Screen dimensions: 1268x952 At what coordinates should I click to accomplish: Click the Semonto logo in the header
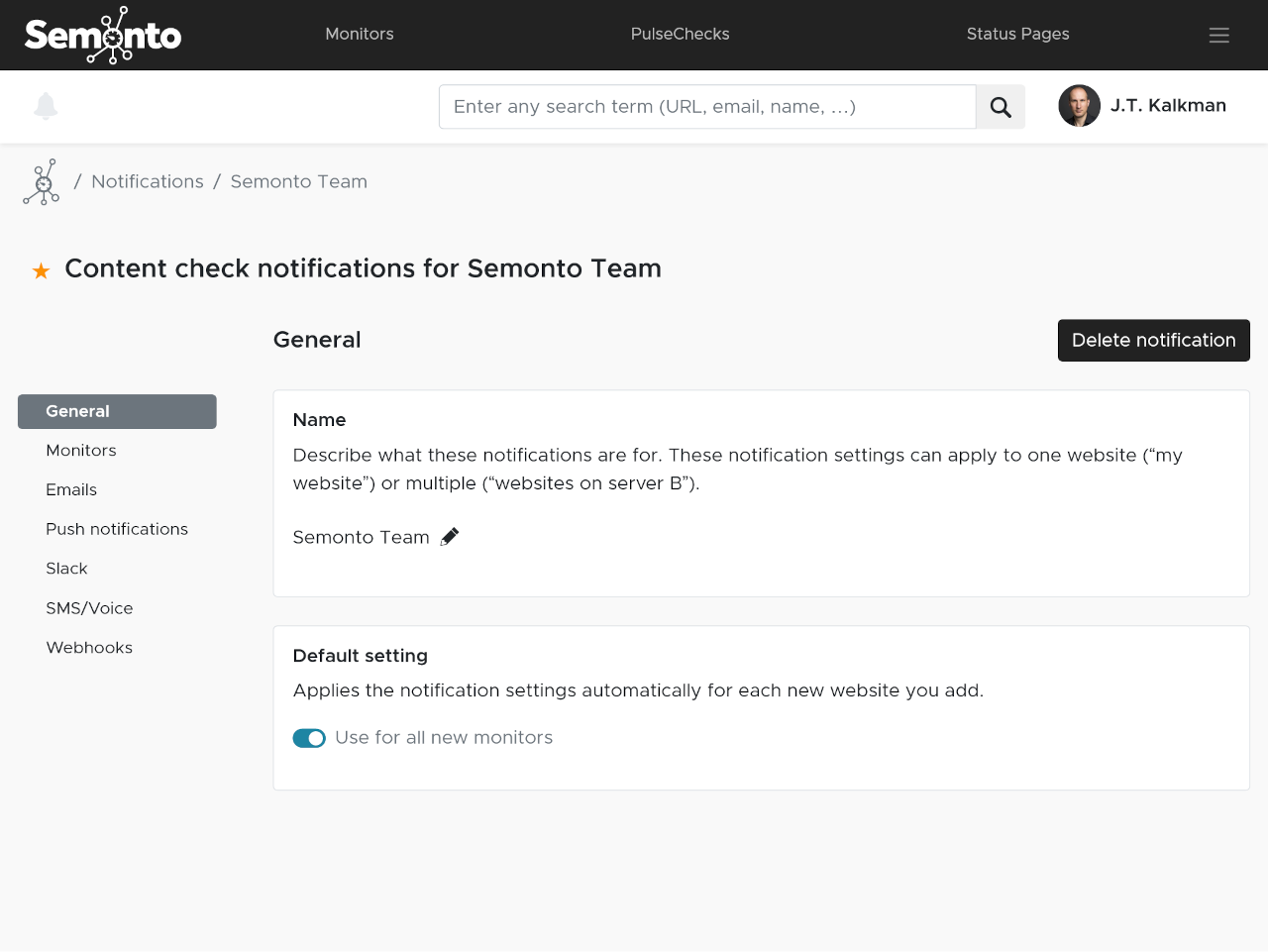tap(103, 35)
